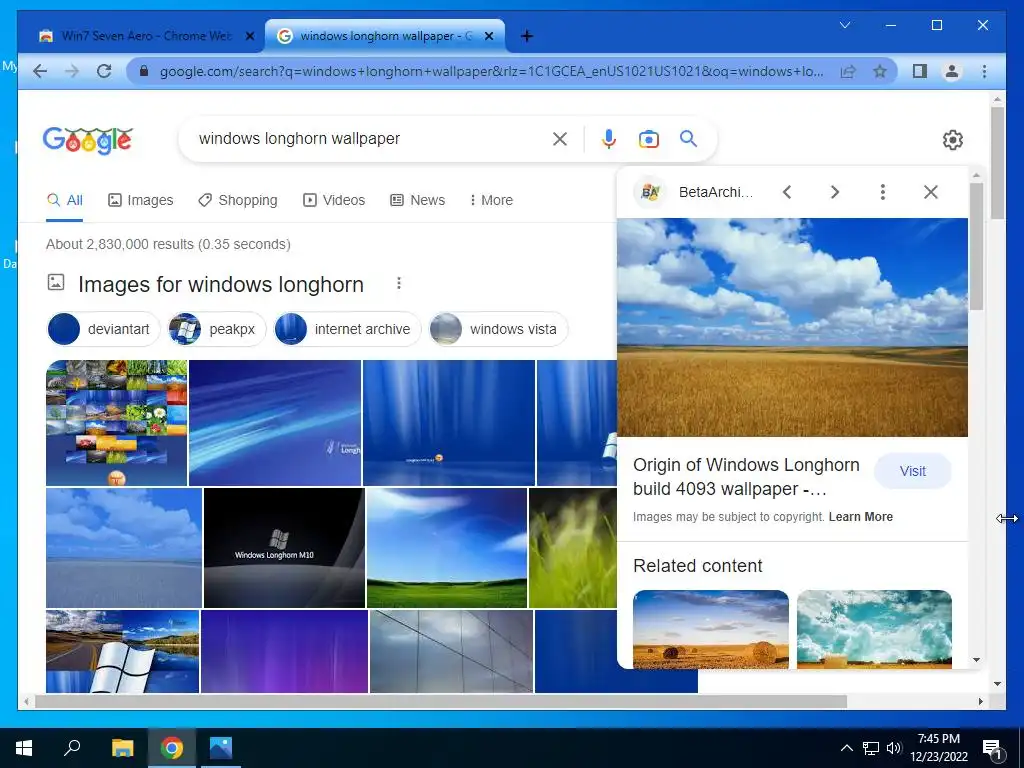Image resolution: width=1024 pixels, height=768 pixels.
Task: Expand the More search options
Action: pyautogui.click(x=491, y=200)
